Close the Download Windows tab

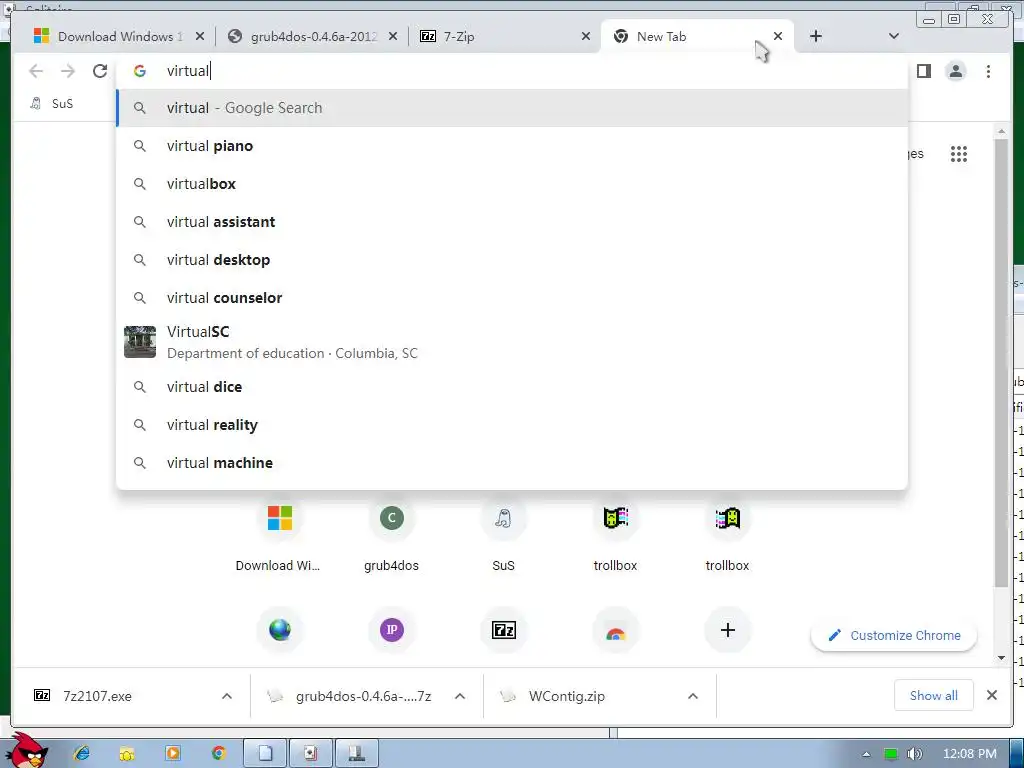click(x=200, y=37)
